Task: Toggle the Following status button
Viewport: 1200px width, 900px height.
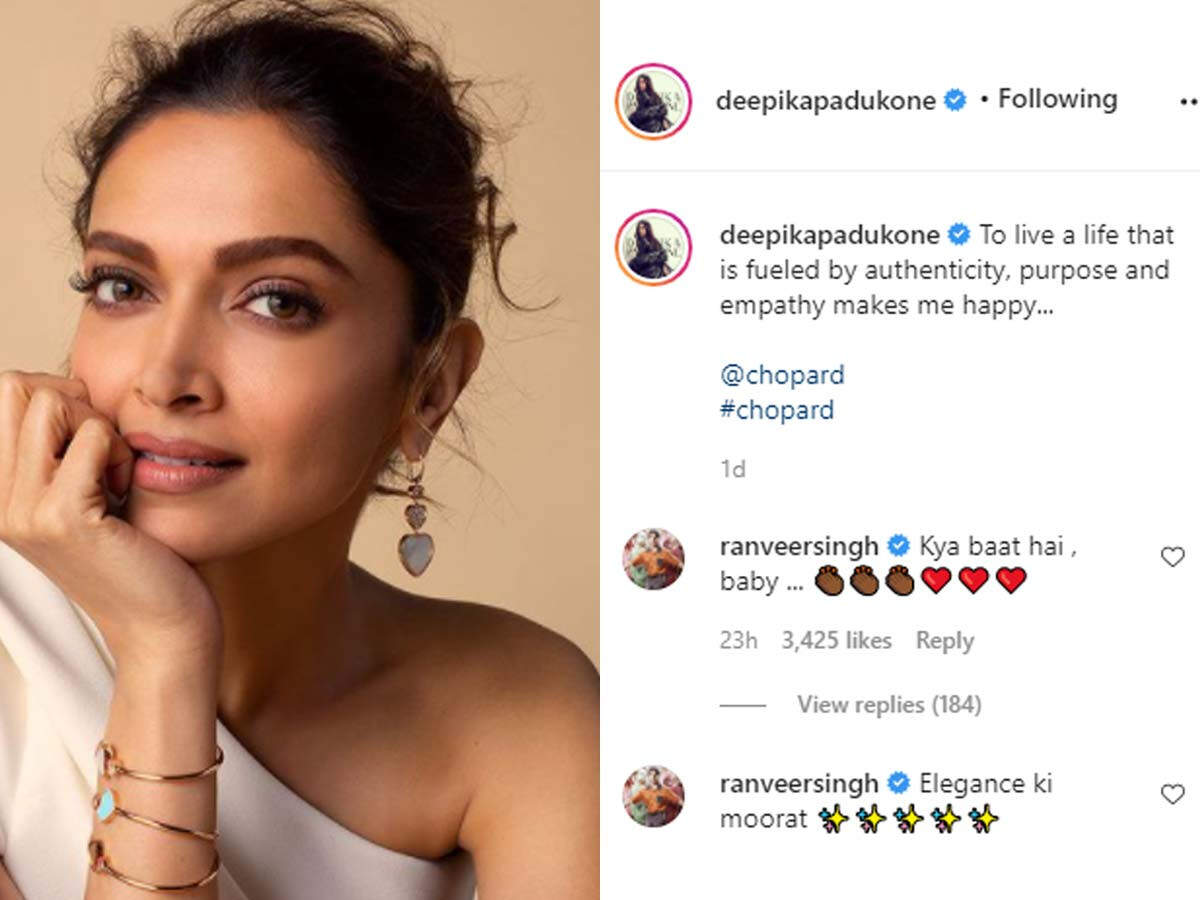Action: pyautogui.click(x=1057, y=99)
